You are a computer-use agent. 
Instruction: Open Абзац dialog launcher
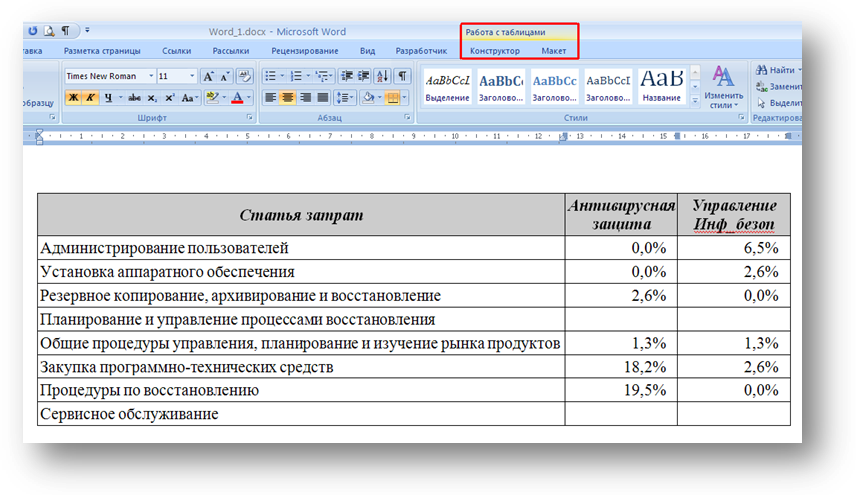[x=407, y=117]
